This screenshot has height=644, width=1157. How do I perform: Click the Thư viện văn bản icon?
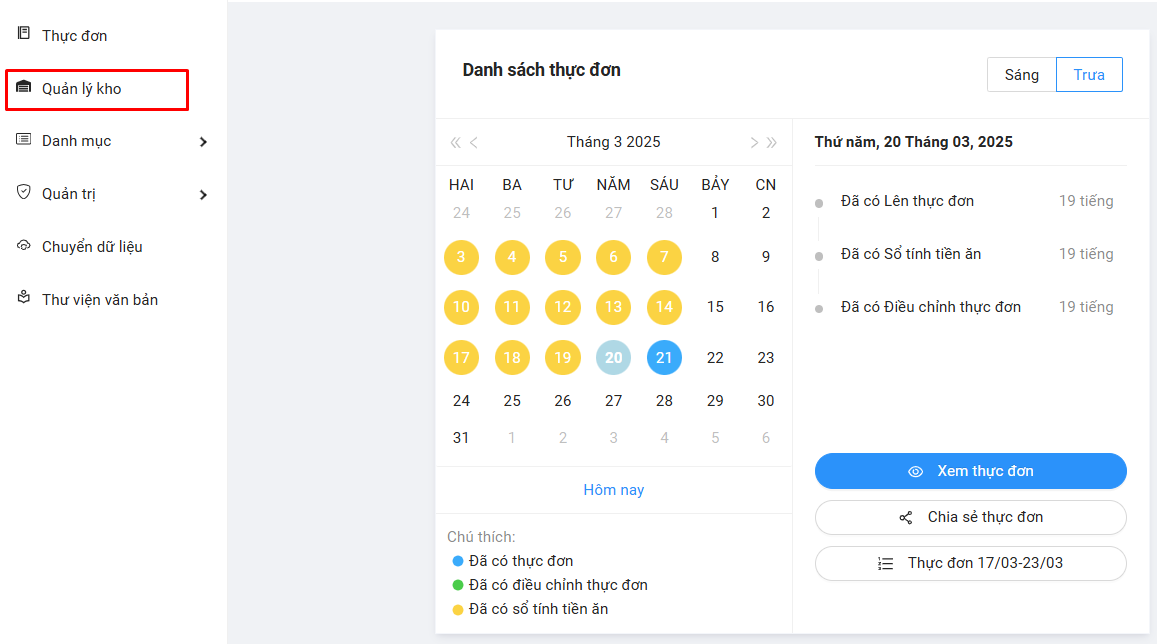pyautogui.click(x=24, y=298)
